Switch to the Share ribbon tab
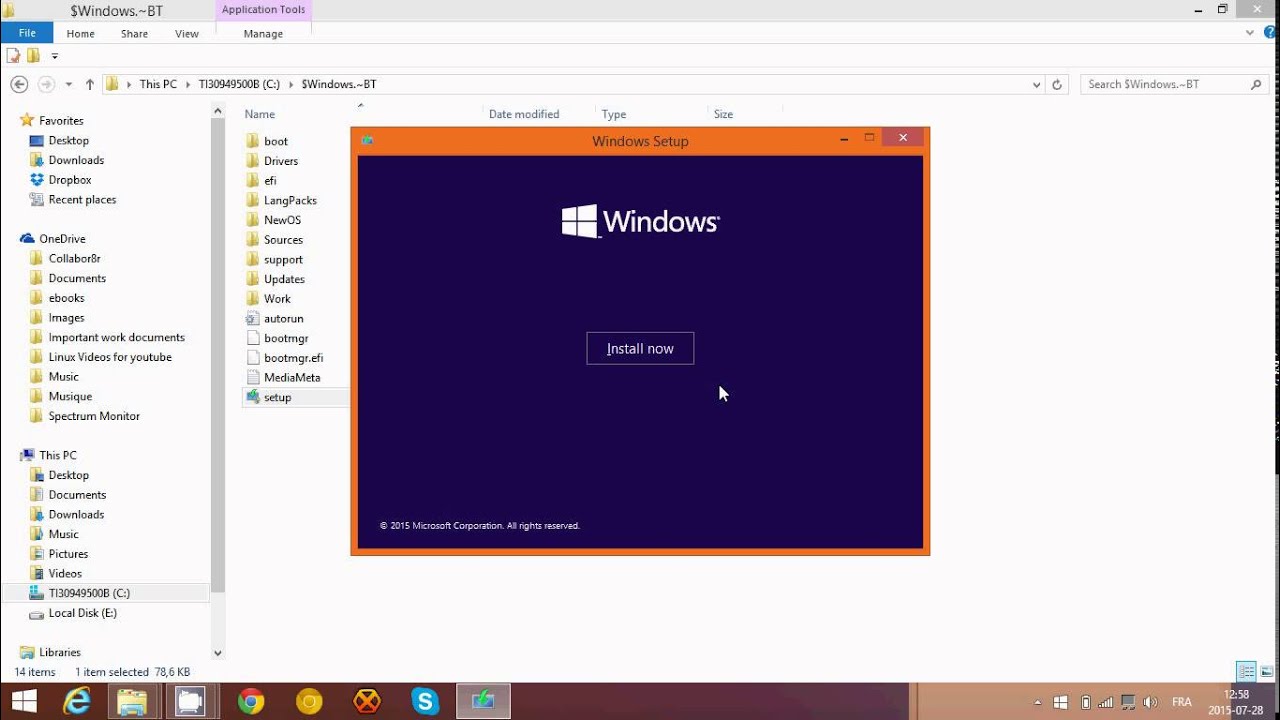 point(134,33)
